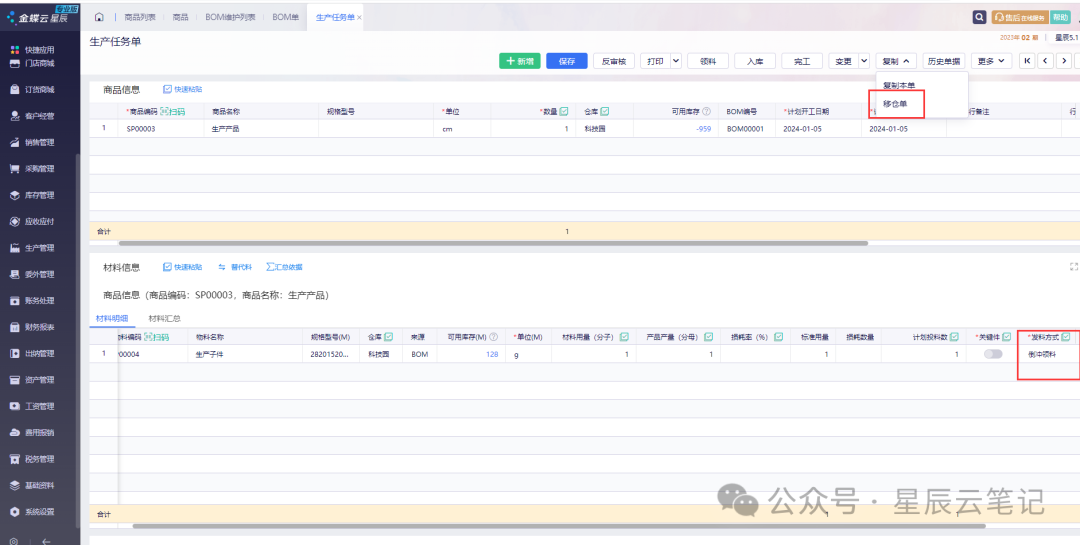Click the blue 保存 button
The width and height of the screenshot is (1080, 545).
pos(567,61)
